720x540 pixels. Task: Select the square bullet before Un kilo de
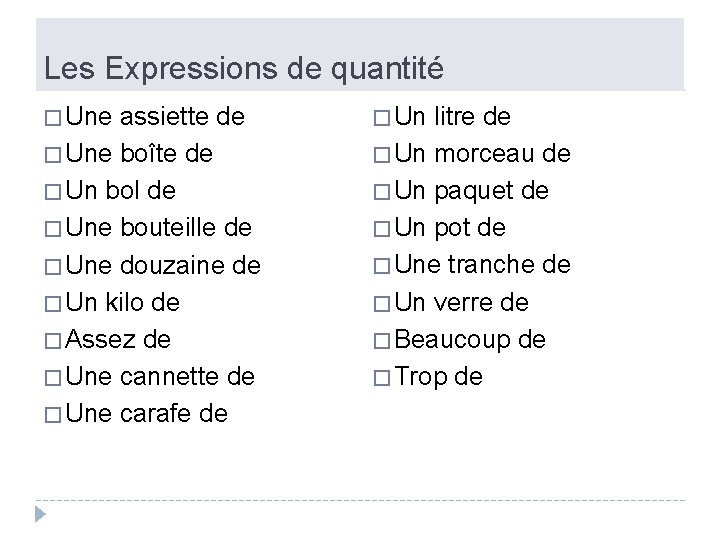[53, 304]
